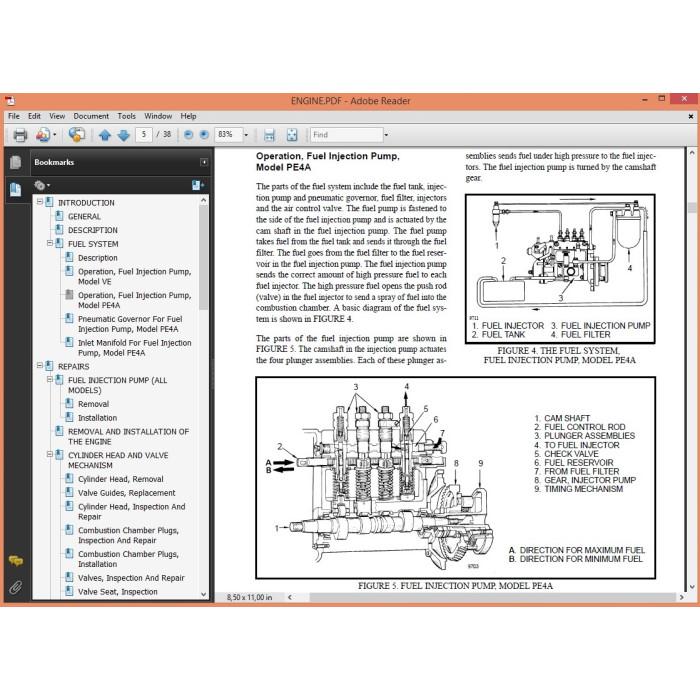The image size is (700, 700).
Task: Open the DESCRIPTION bookmark
Action: (93, 230)
